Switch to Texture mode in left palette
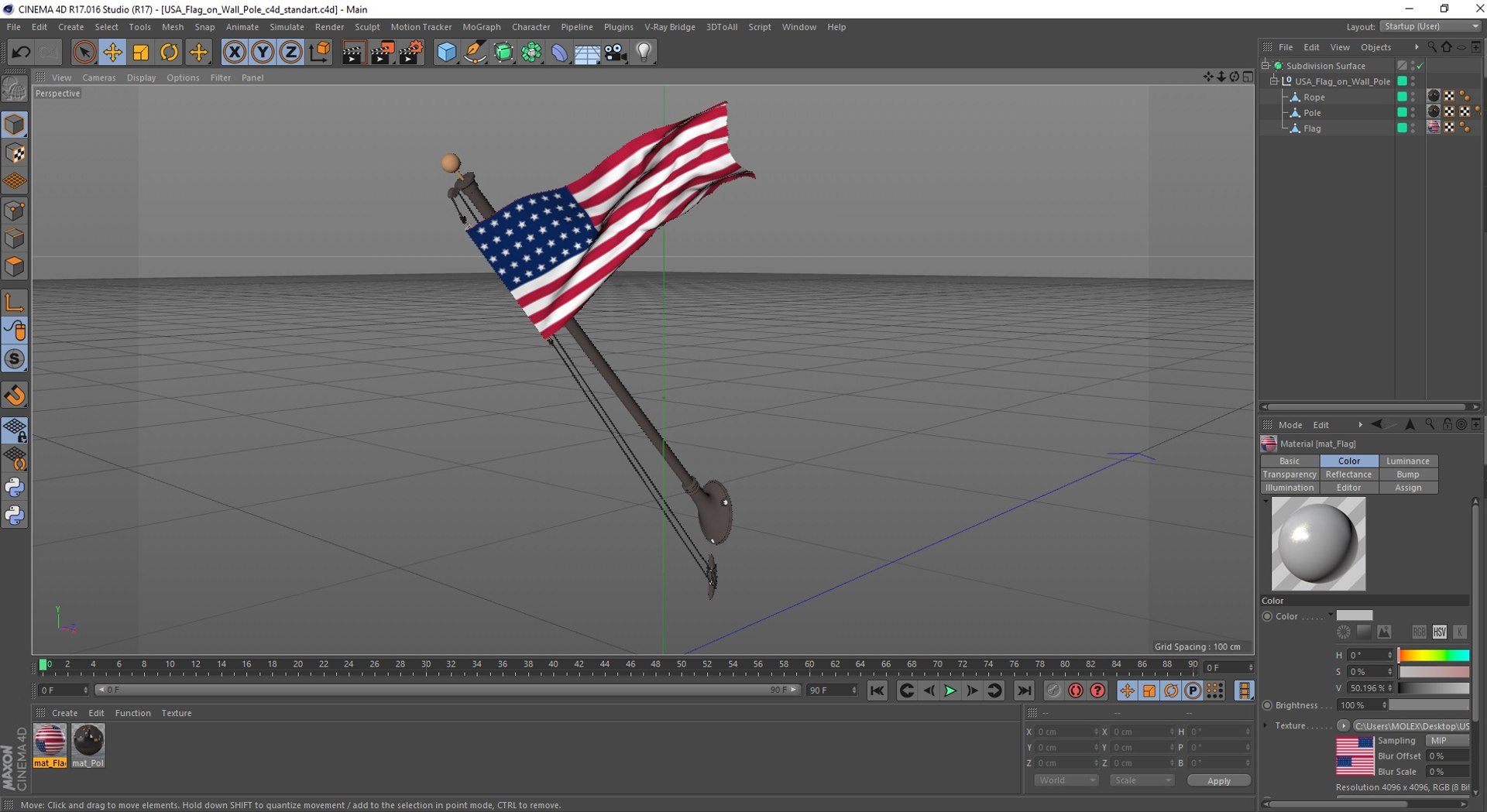This screenshot has height=812, width=1487. (x=15, y=153)
